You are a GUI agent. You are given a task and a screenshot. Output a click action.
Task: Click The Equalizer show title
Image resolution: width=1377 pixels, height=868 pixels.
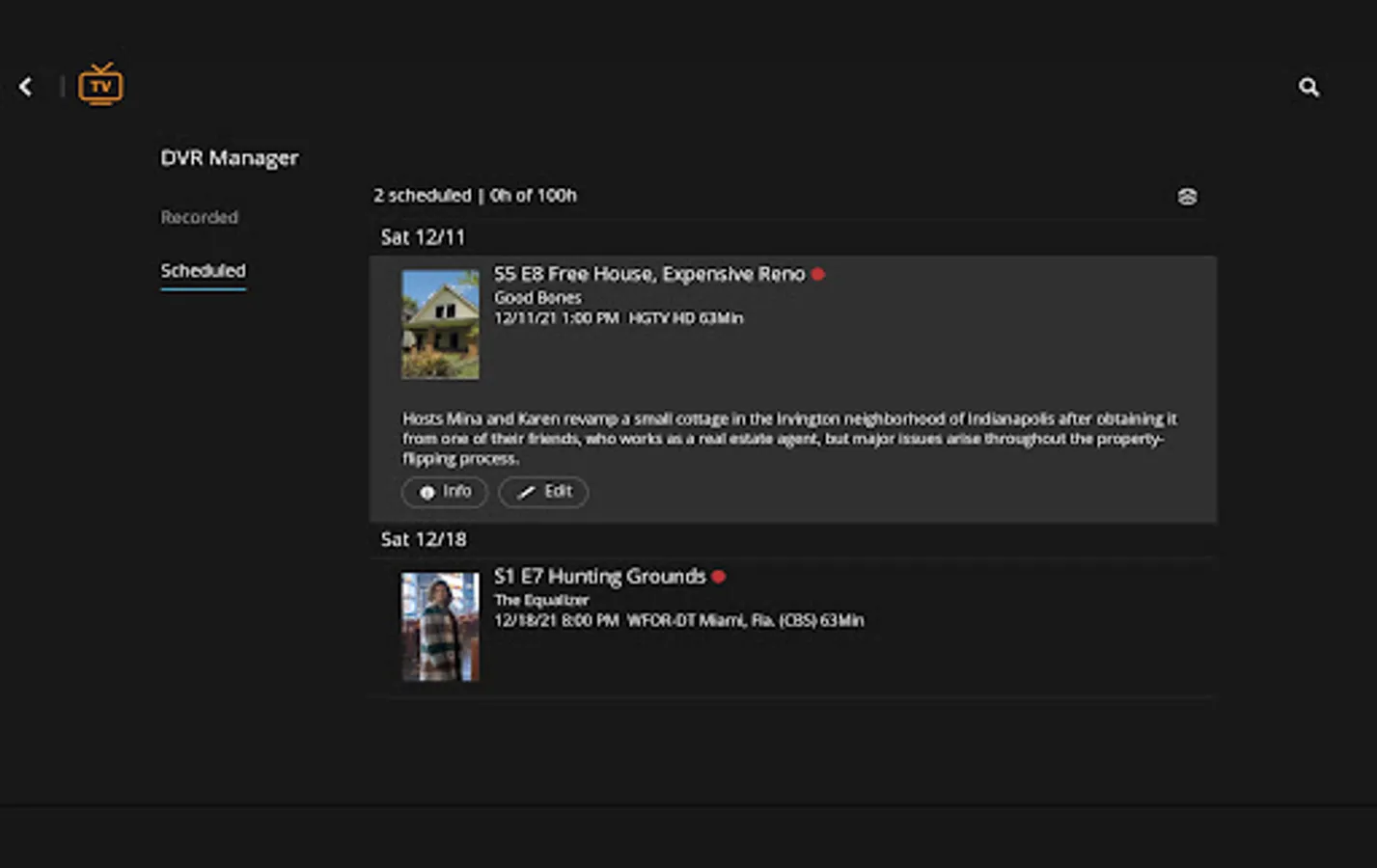coord(542,599)
